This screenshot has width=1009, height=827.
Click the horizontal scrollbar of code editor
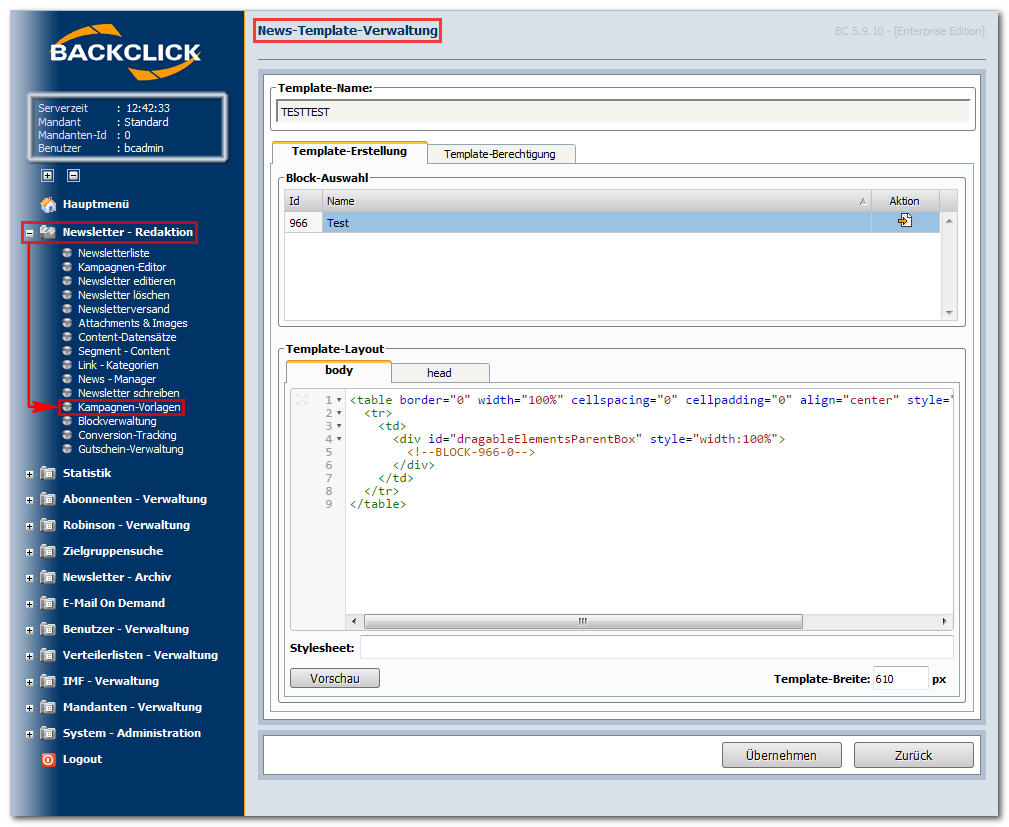pyautogui.click(x=583, y=621)
